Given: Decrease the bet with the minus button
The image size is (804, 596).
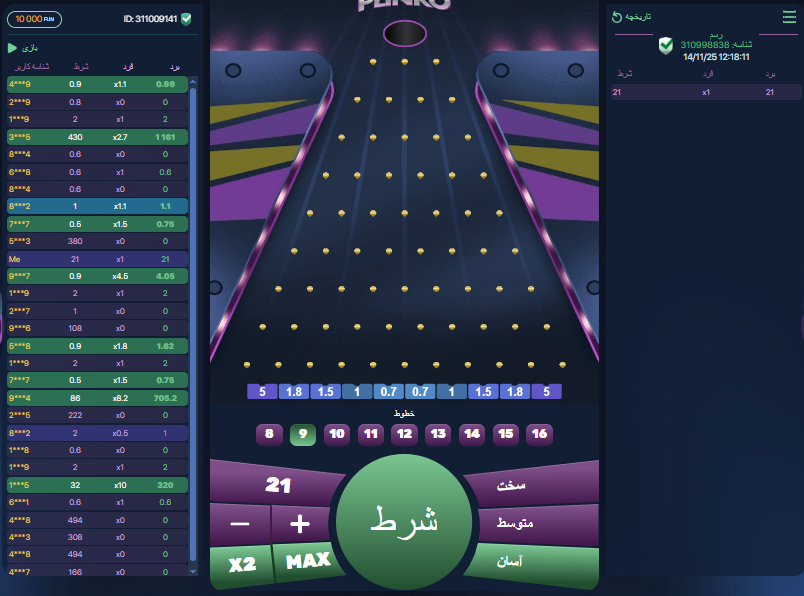Looking at the screenshot, I should point(239,524).
